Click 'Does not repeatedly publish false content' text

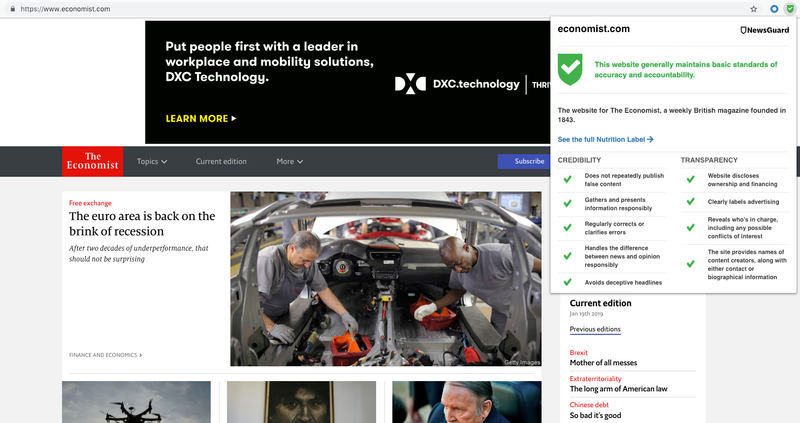(624, 180)
